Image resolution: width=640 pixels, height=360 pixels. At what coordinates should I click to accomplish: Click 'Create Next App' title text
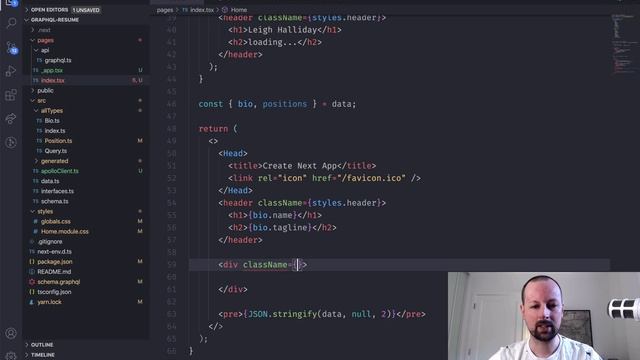point(300,166)
